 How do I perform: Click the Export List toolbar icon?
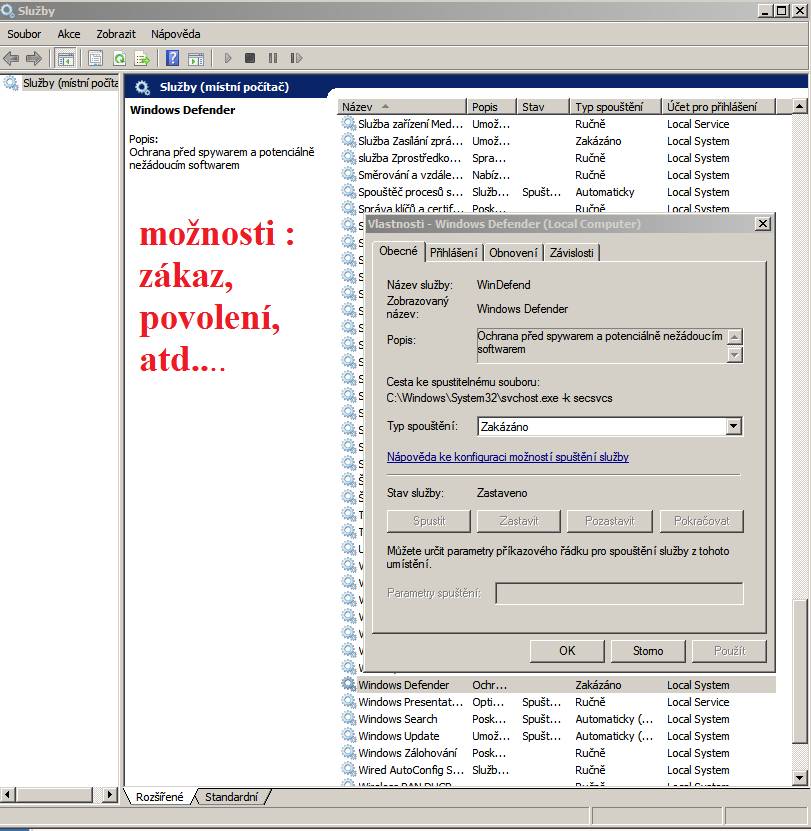pyautogui.click(x=143, y=58)
